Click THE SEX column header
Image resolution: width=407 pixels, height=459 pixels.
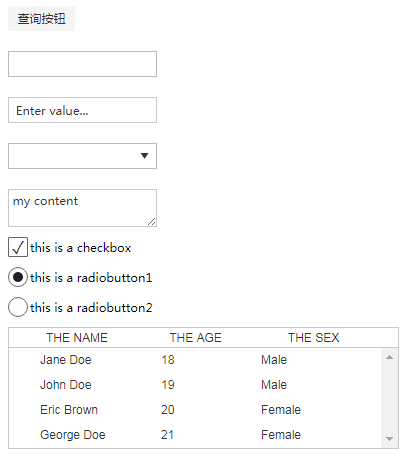coord(314,338)
